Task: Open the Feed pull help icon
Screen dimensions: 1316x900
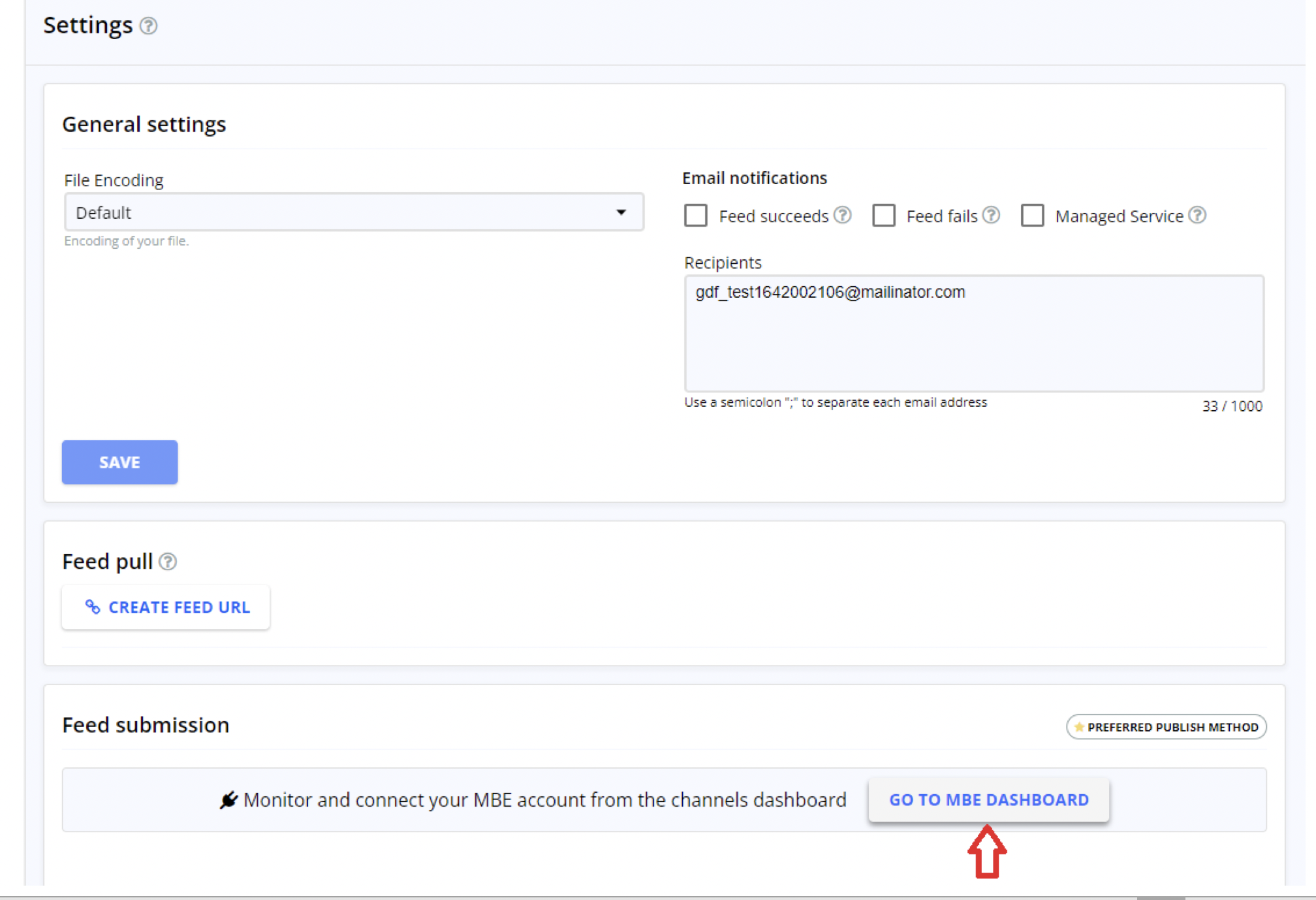Action: coord(168,562)
